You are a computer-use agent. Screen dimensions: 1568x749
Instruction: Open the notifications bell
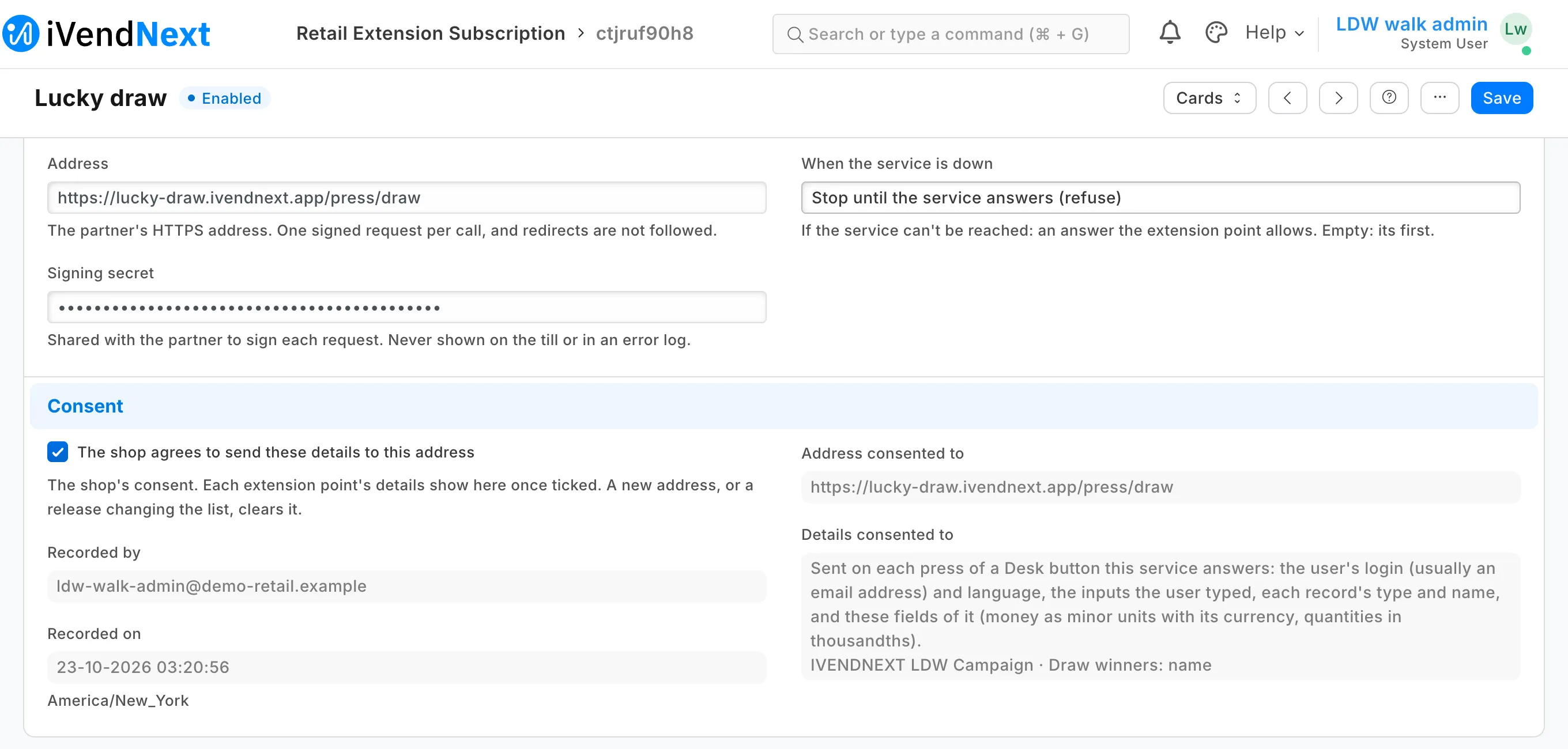(x=1169, y=33)
